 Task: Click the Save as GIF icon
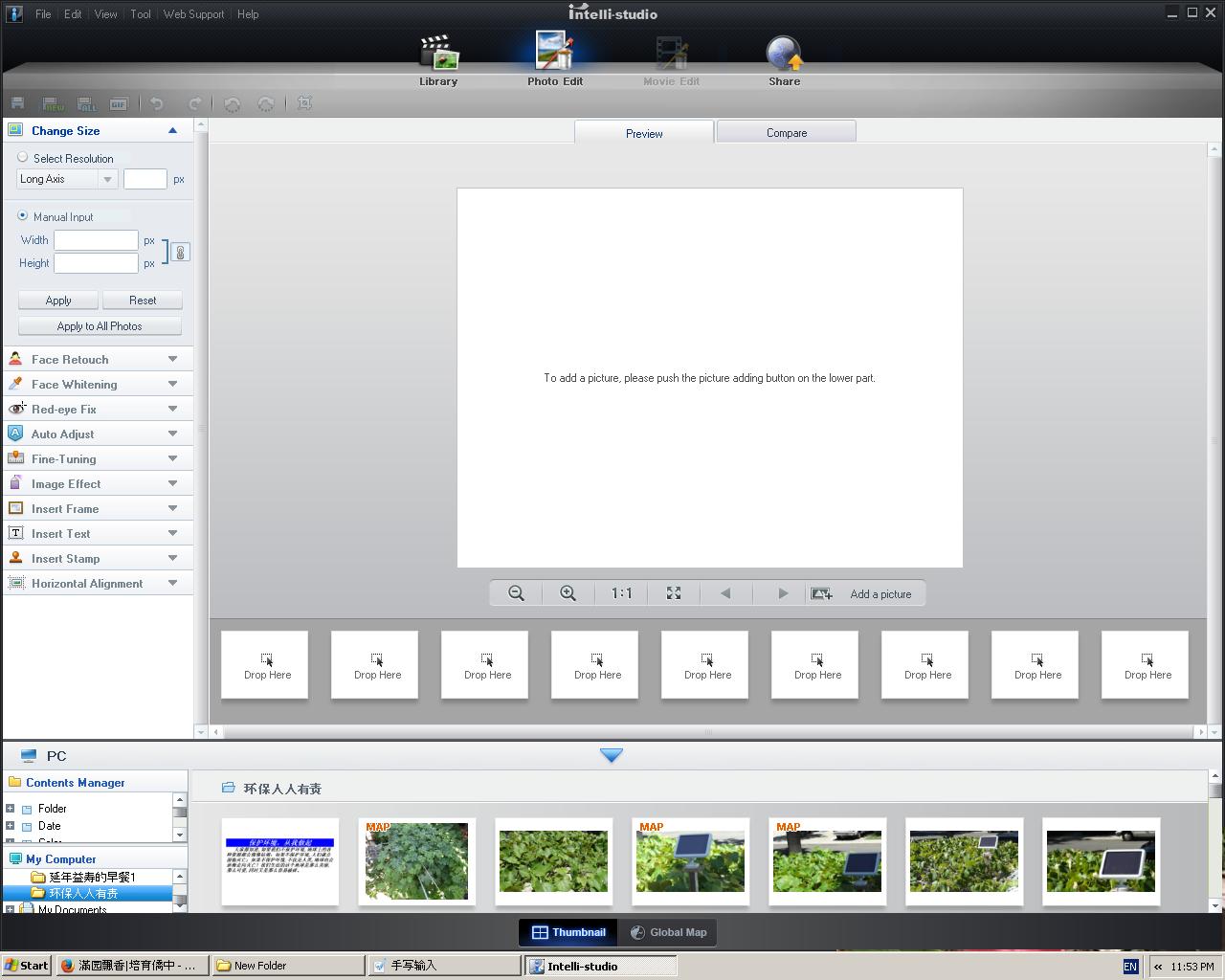[x=119, y=103]
